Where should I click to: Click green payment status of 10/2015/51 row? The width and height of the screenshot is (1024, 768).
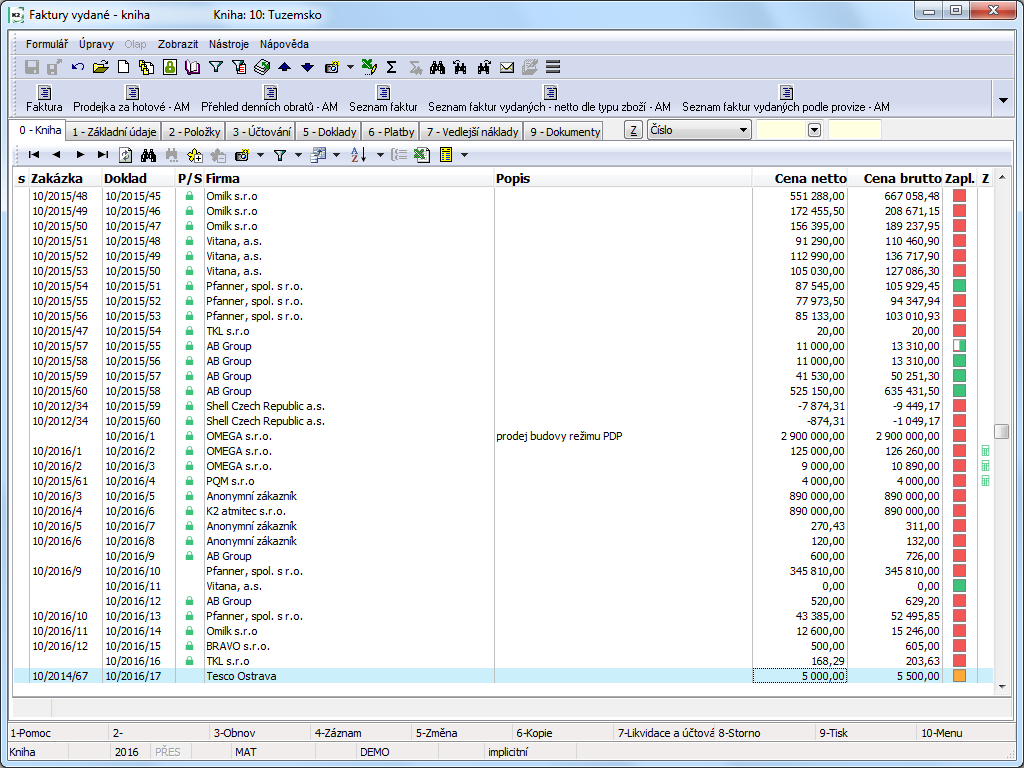coord(959,286)
